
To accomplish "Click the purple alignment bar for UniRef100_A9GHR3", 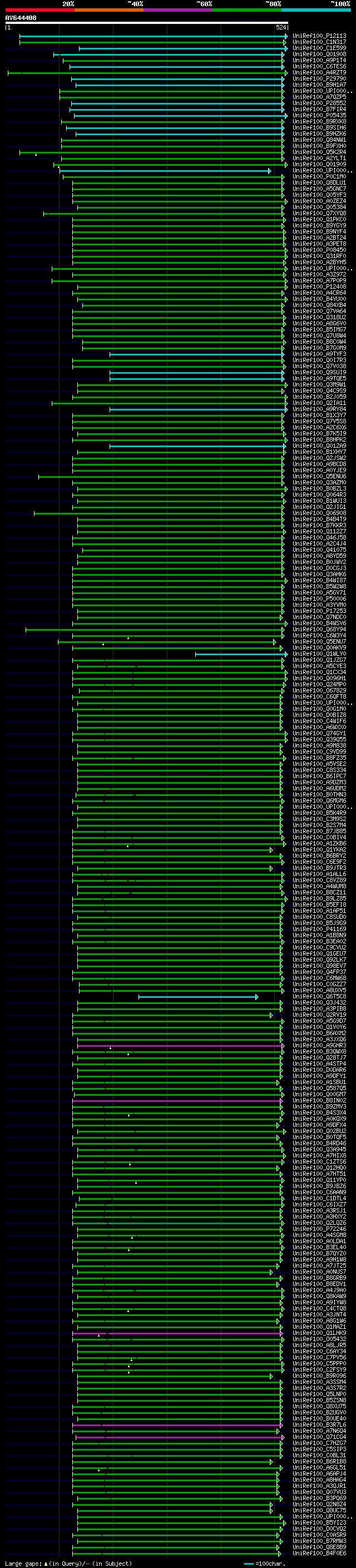I will [181, 1046].
